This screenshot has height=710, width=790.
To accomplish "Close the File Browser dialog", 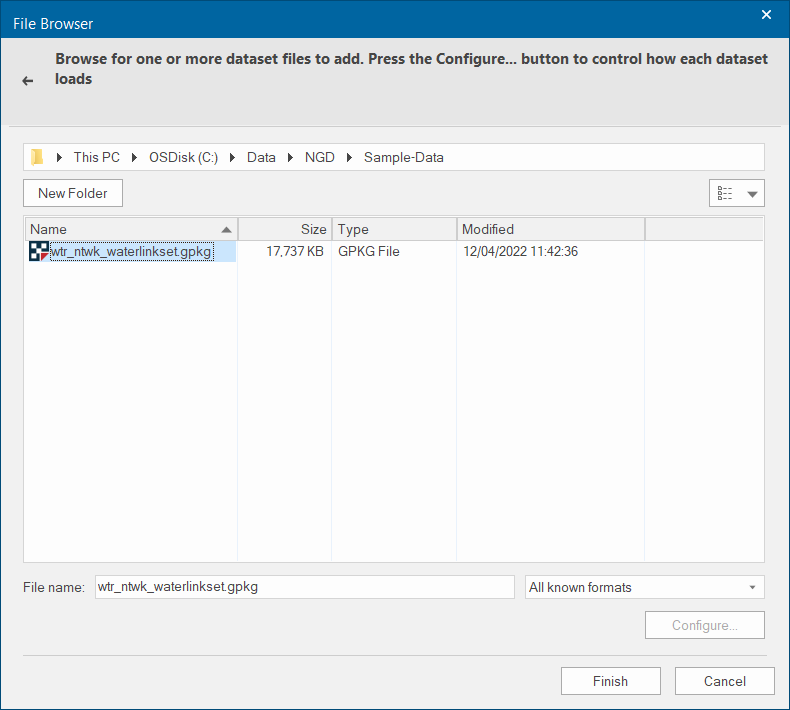I will [766, 15].
